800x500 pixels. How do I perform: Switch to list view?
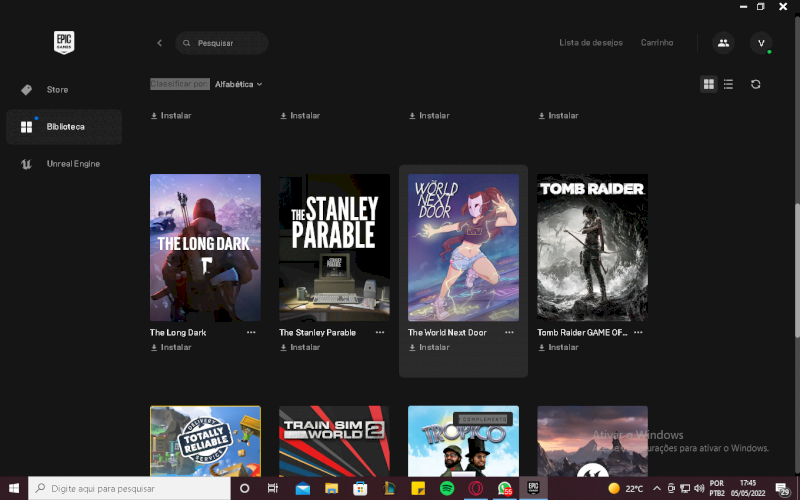tap(729, 84)
